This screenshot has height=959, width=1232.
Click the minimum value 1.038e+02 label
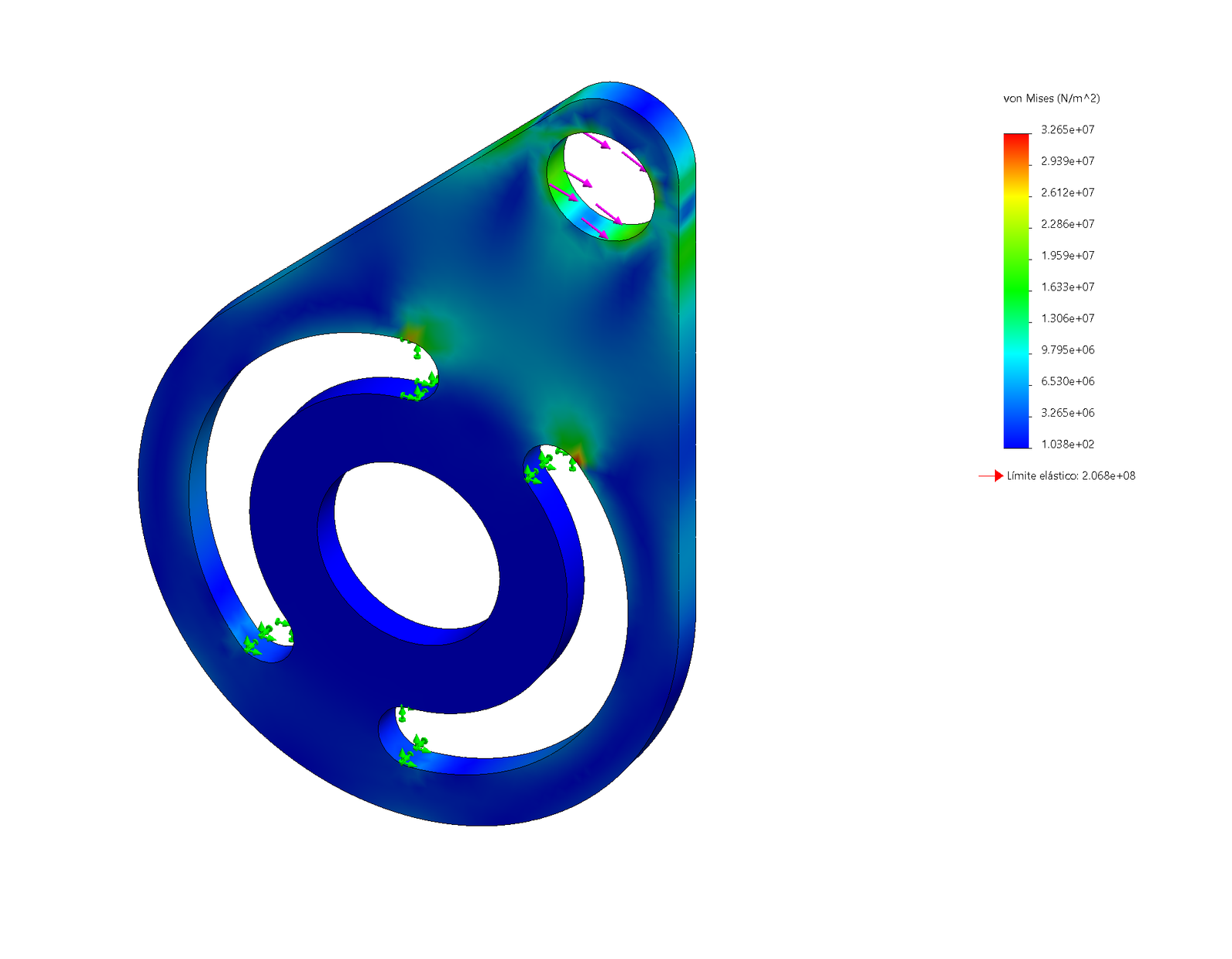pos(1067,444)
